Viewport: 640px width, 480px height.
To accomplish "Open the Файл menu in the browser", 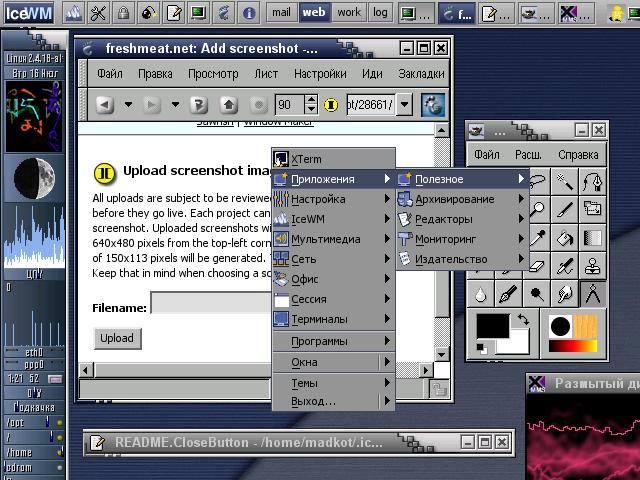I will point(110,74).
